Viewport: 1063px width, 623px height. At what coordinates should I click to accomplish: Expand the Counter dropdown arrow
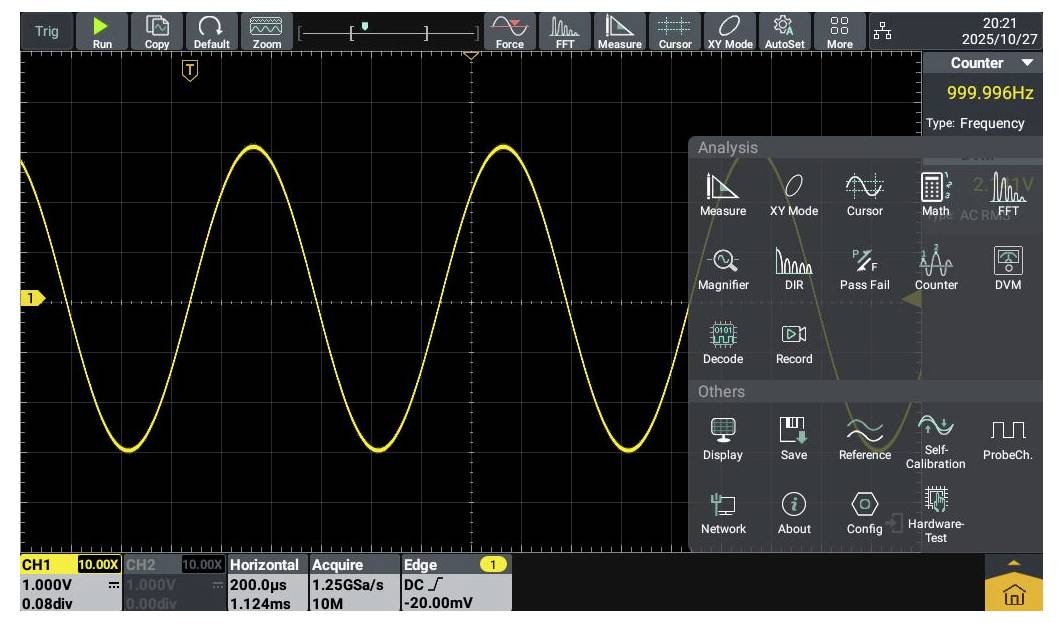1029,63
